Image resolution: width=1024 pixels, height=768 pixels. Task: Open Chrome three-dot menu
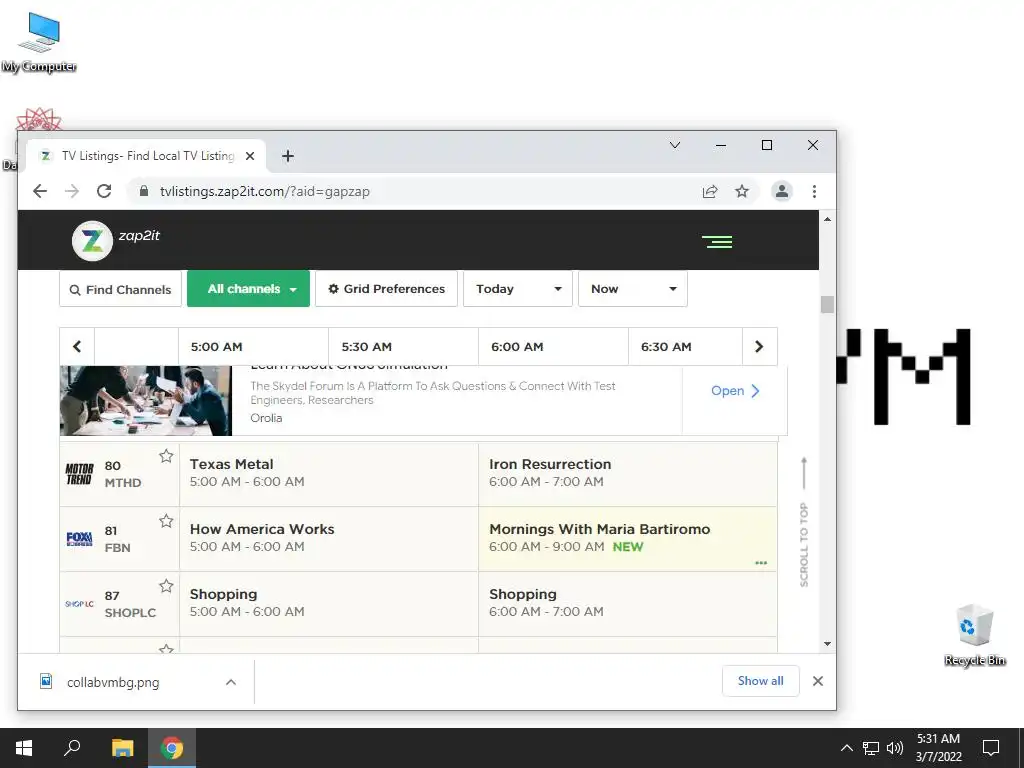click(x=814, y=191)
